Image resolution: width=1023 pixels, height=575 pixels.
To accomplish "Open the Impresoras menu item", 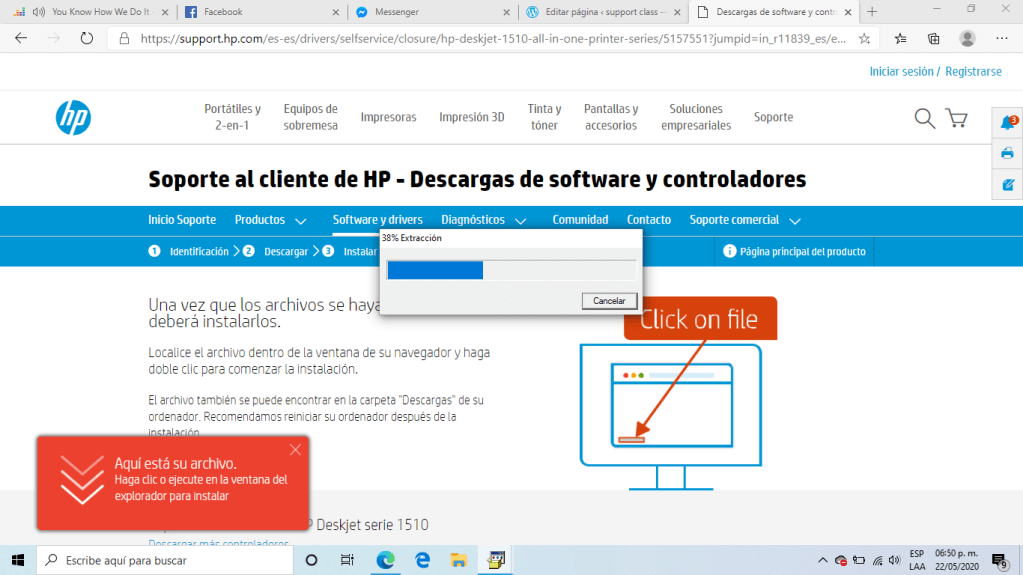I will click(388, 117).
